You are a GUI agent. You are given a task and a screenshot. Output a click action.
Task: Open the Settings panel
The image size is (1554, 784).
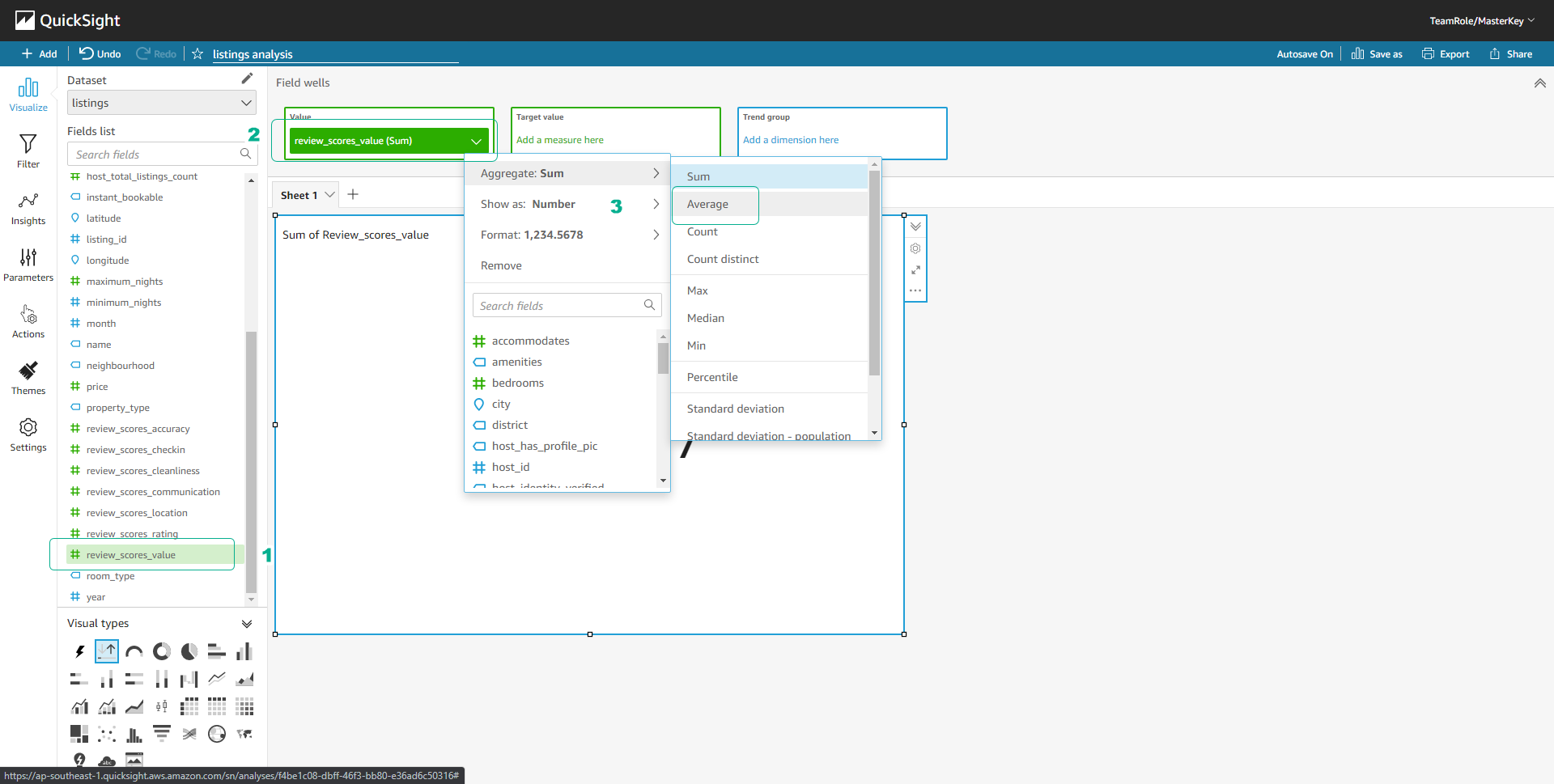[28, 434]
